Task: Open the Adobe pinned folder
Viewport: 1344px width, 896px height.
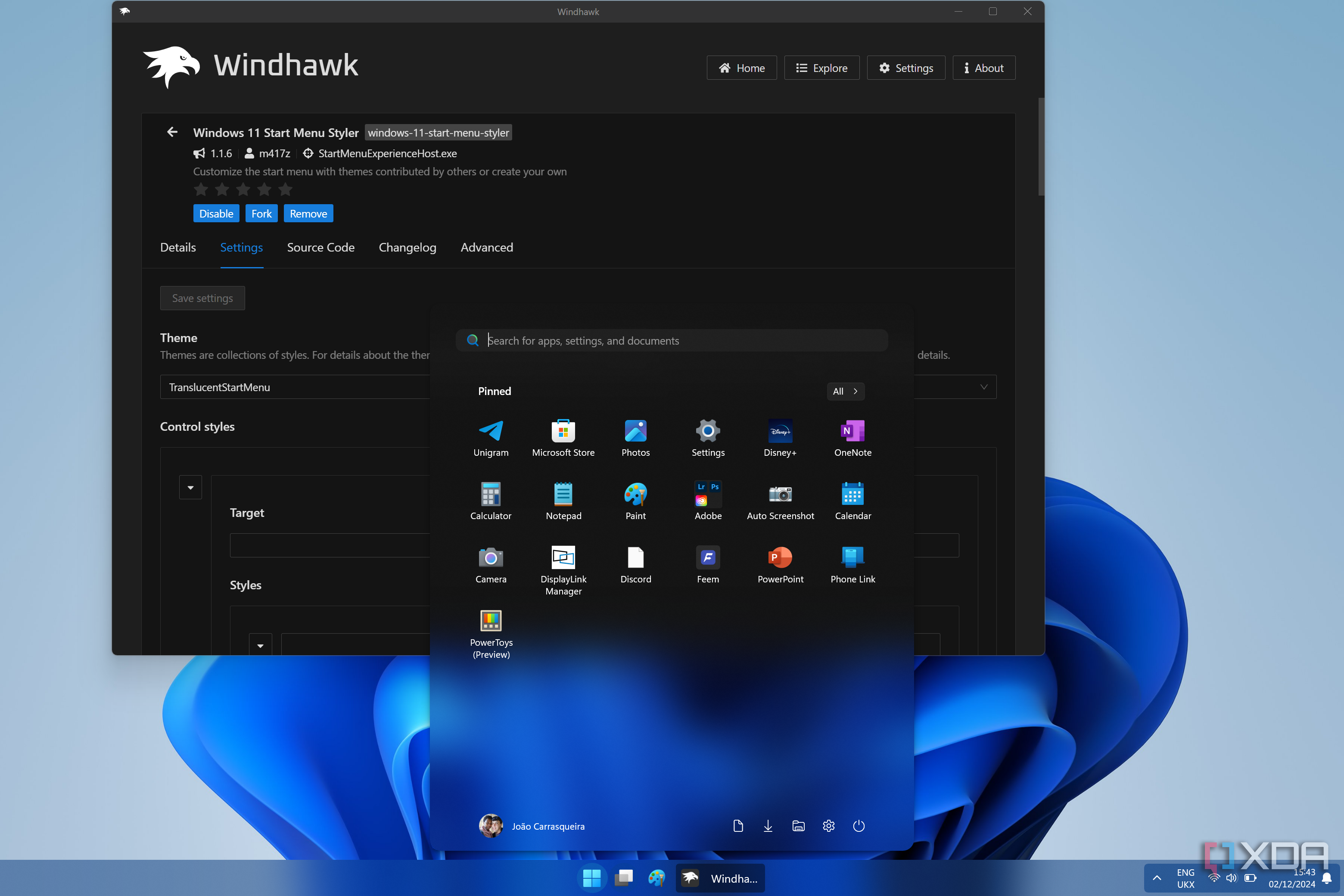Action: tap(707, 501)
